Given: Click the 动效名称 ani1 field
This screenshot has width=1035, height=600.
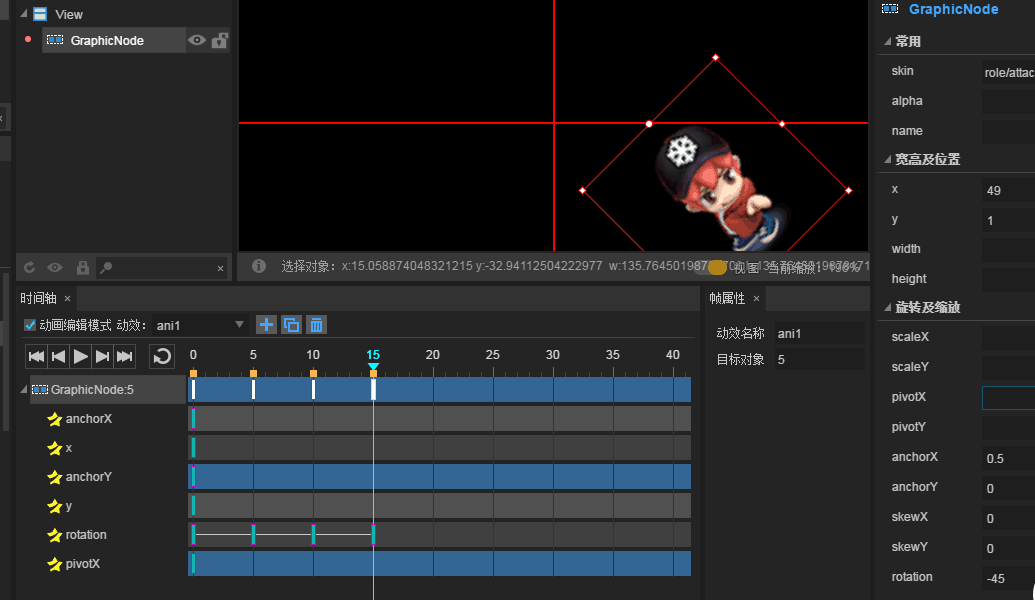Looking at the screenshot, I should point(819,333).
